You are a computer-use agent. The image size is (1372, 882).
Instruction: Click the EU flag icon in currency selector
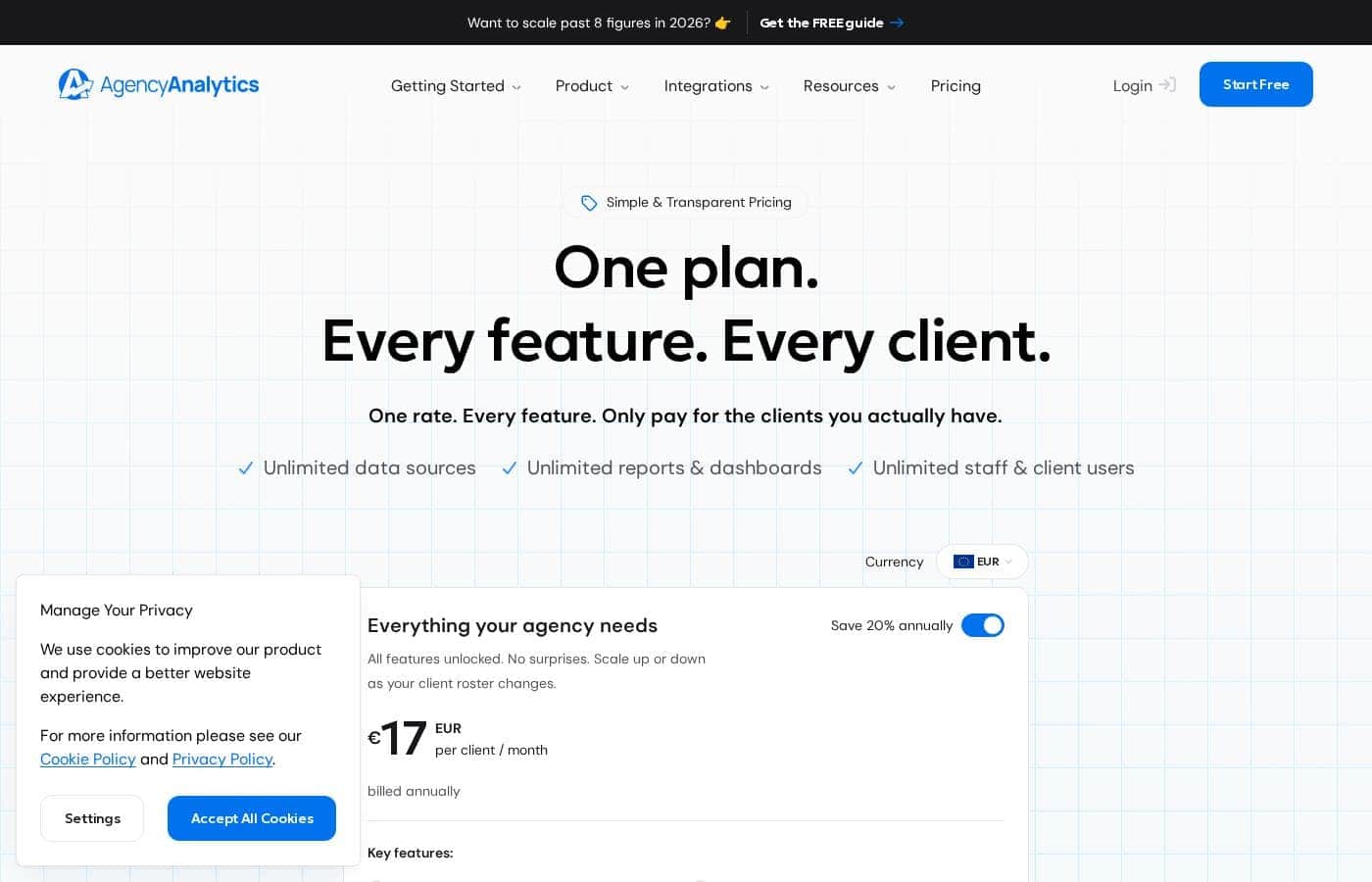point(963,562)
